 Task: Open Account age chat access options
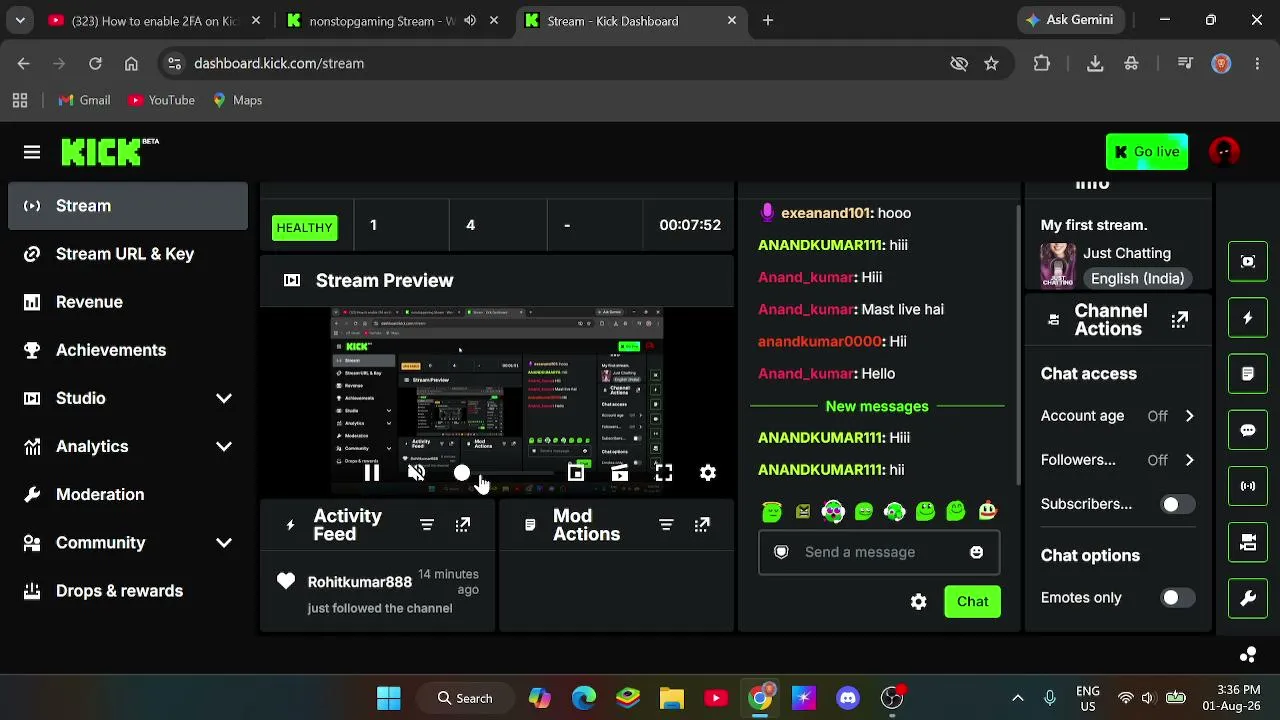click(x=1118, y=416)
